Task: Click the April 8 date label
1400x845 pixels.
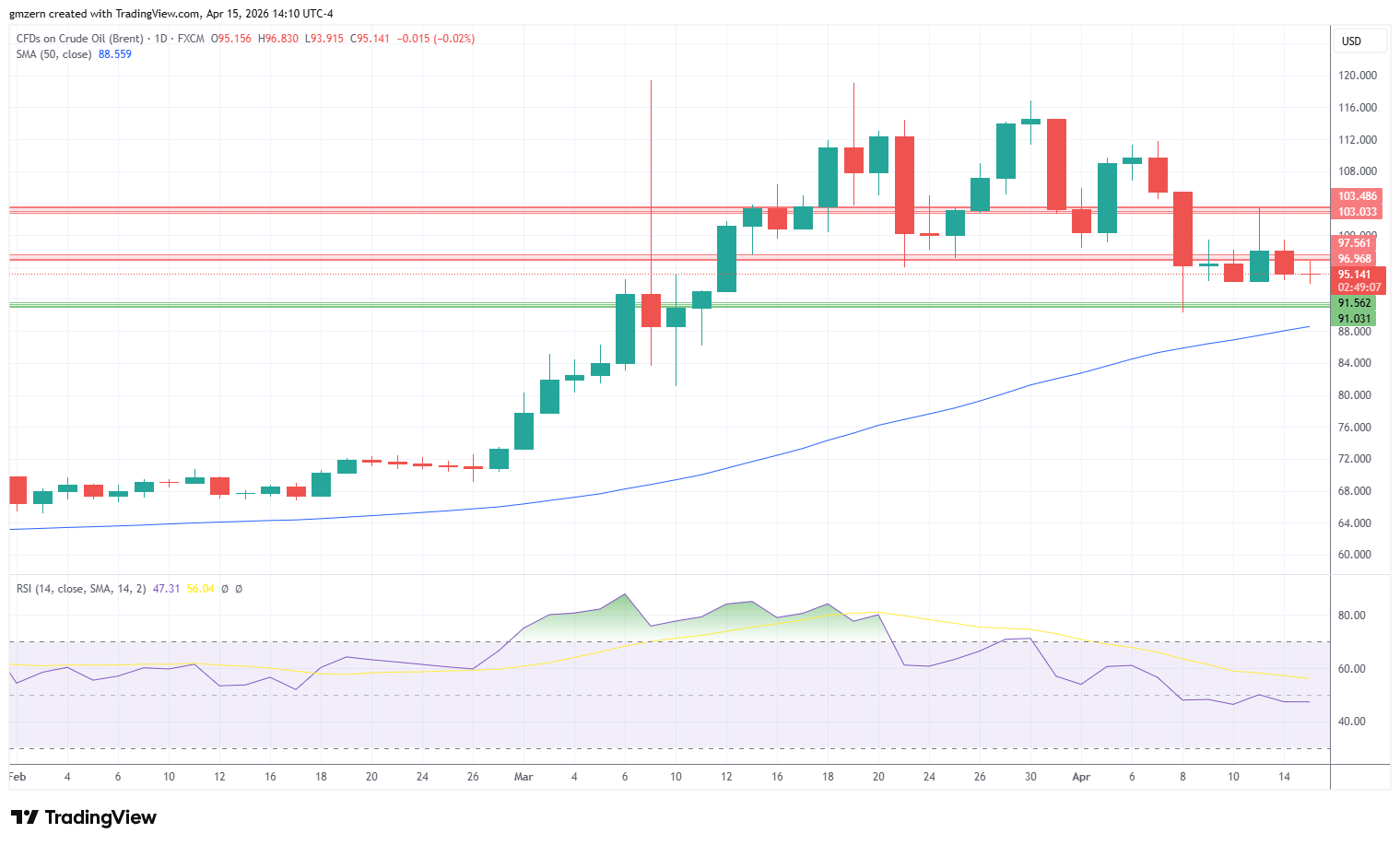Action: pyautogui.click(x=1182, y=777)
